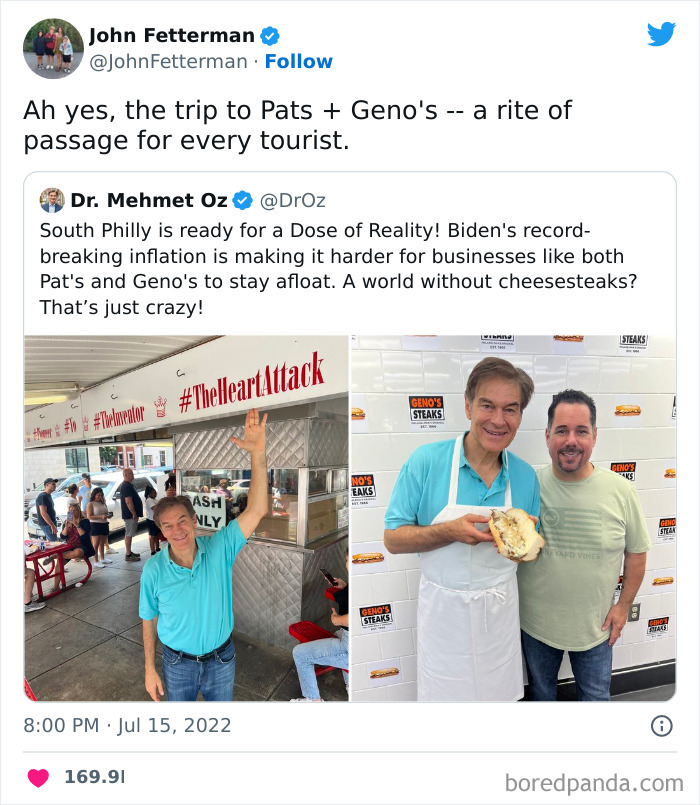Click Dr. Mehmet Oz's verified checkmark
This screenshot has height=805, width=700.
pos(240,201)
